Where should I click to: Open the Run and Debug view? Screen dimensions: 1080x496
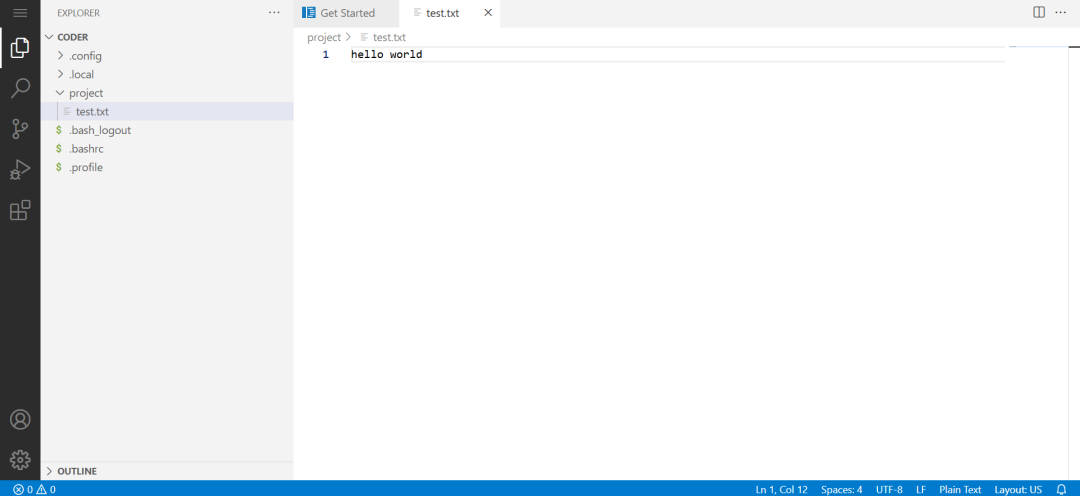tap(20, 169)
